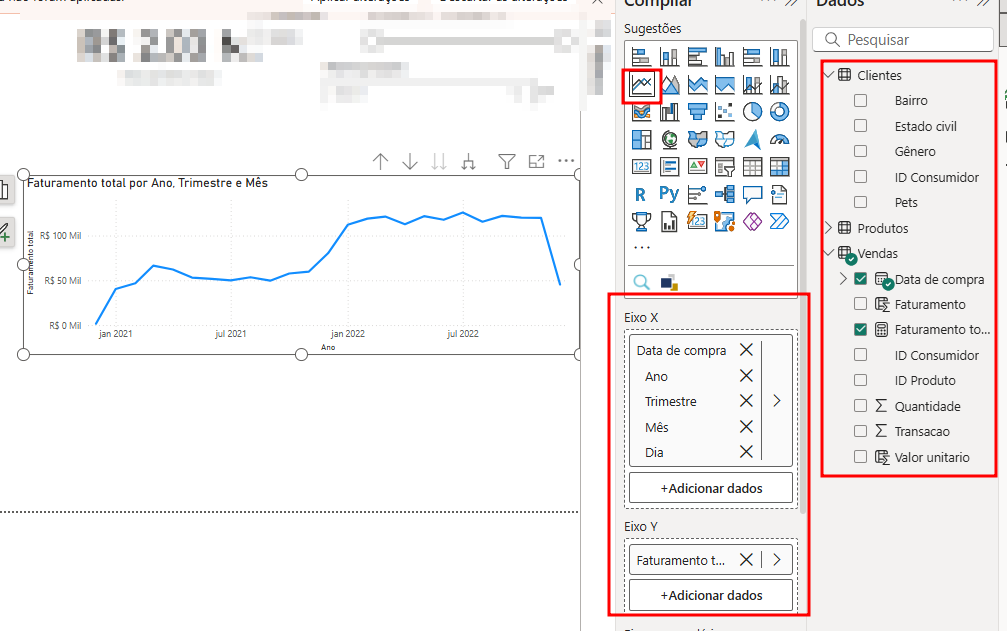Select the KPI visual

pyautogui.click(x=697, y=167)
